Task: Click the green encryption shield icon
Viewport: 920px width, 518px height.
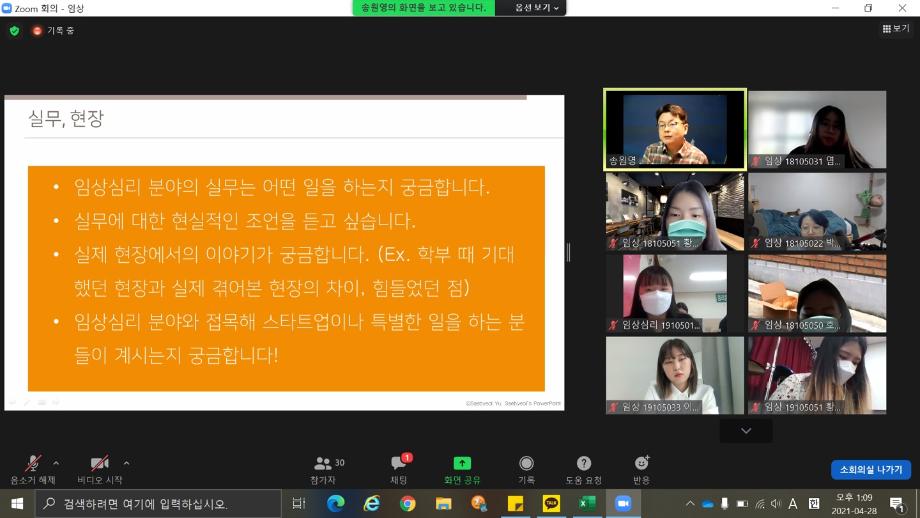Action: (14, 30)
